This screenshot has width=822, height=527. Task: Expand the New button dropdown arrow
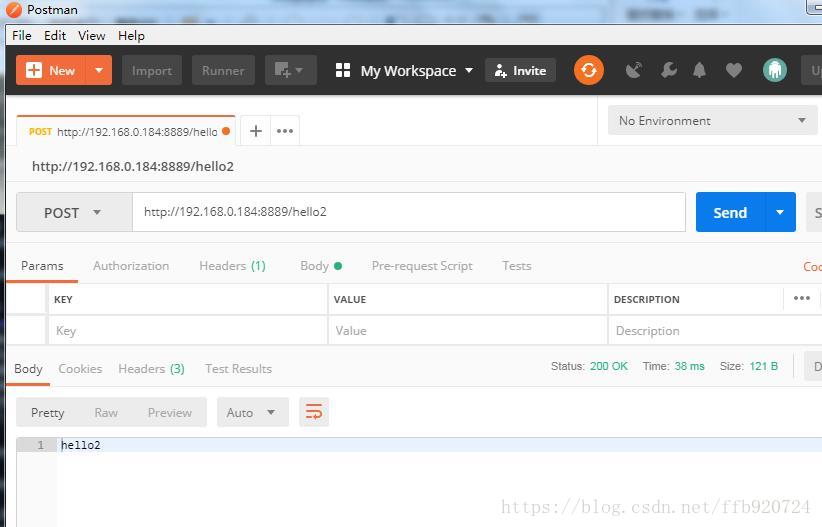pos(99,70)
